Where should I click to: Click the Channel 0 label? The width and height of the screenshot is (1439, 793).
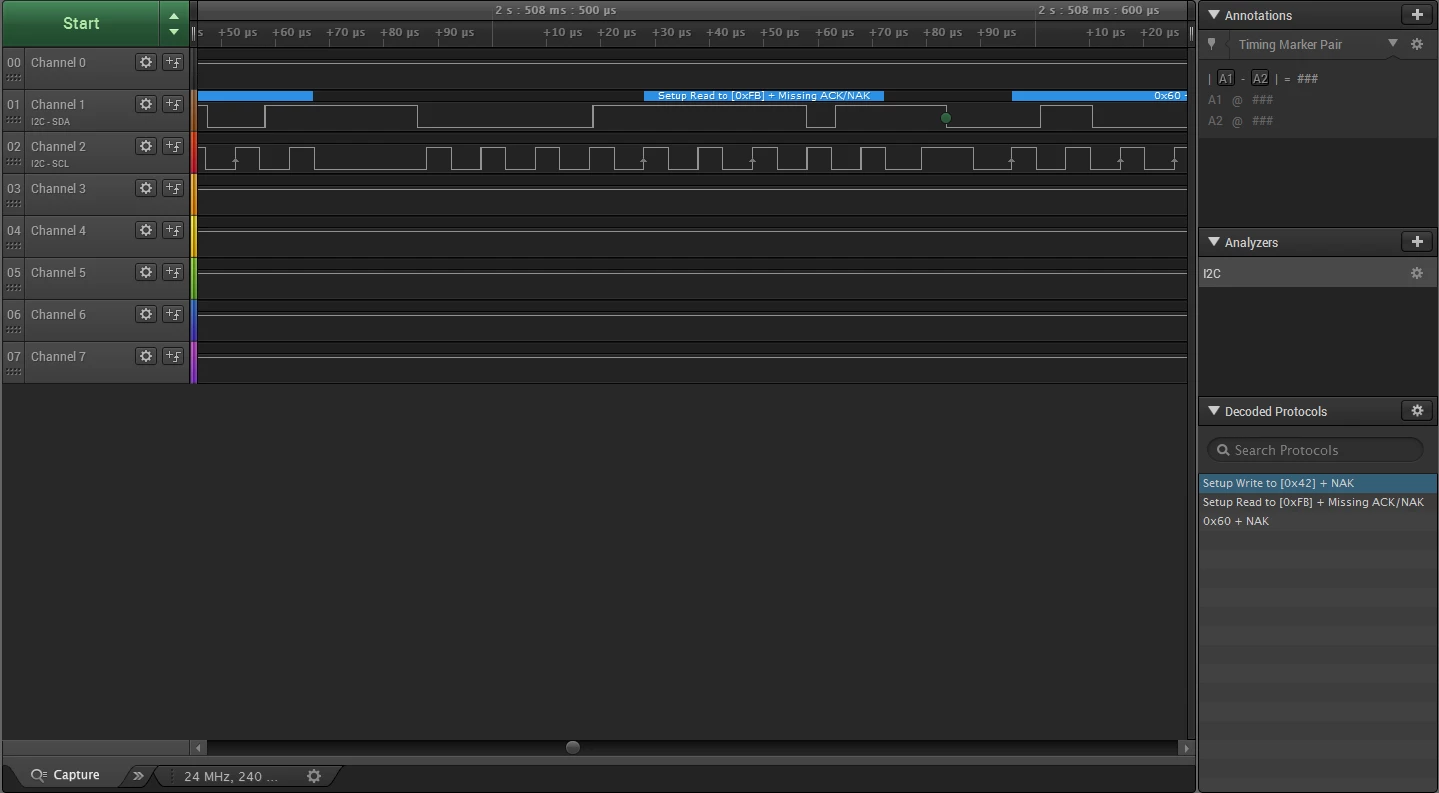point(58,62)
